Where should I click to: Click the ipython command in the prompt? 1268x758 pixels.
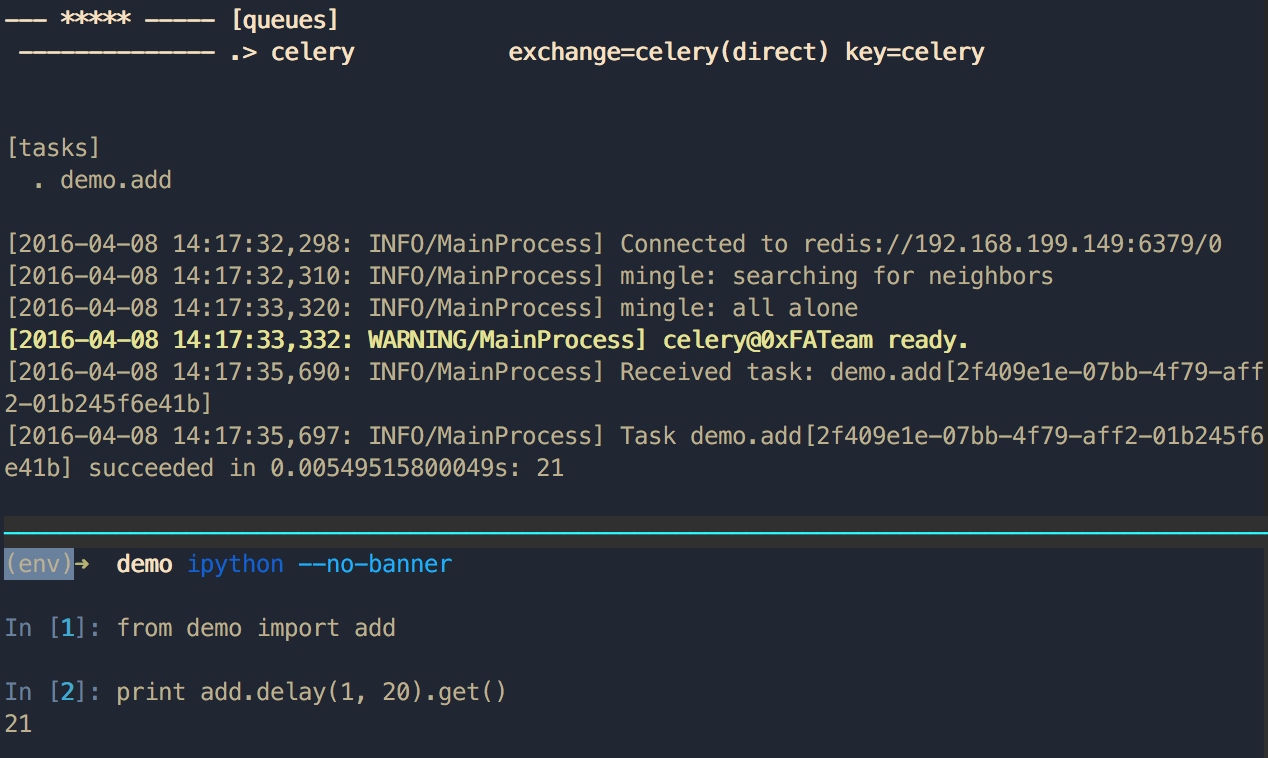pyautogui.click(x=235, y=564)
